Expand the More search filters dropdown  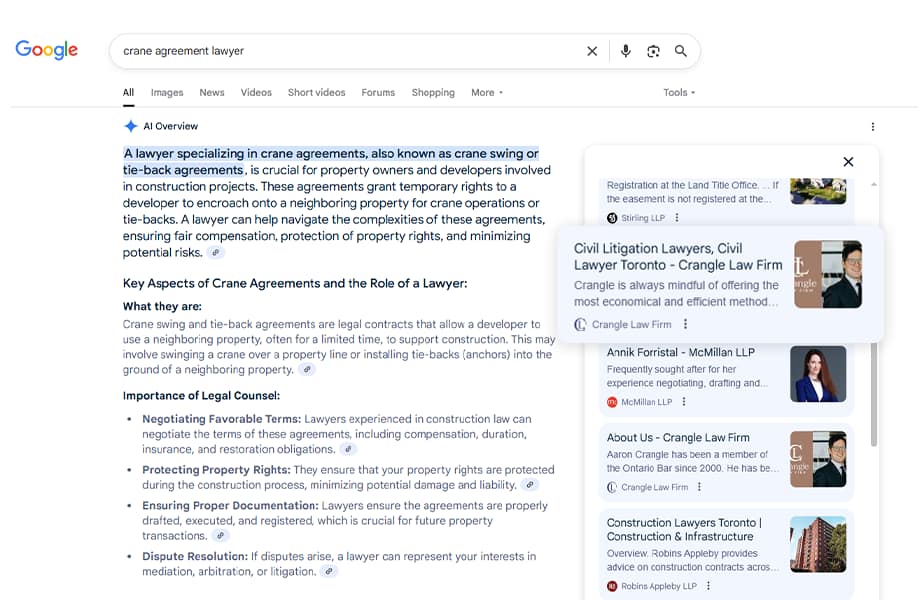tap(487, 93)
